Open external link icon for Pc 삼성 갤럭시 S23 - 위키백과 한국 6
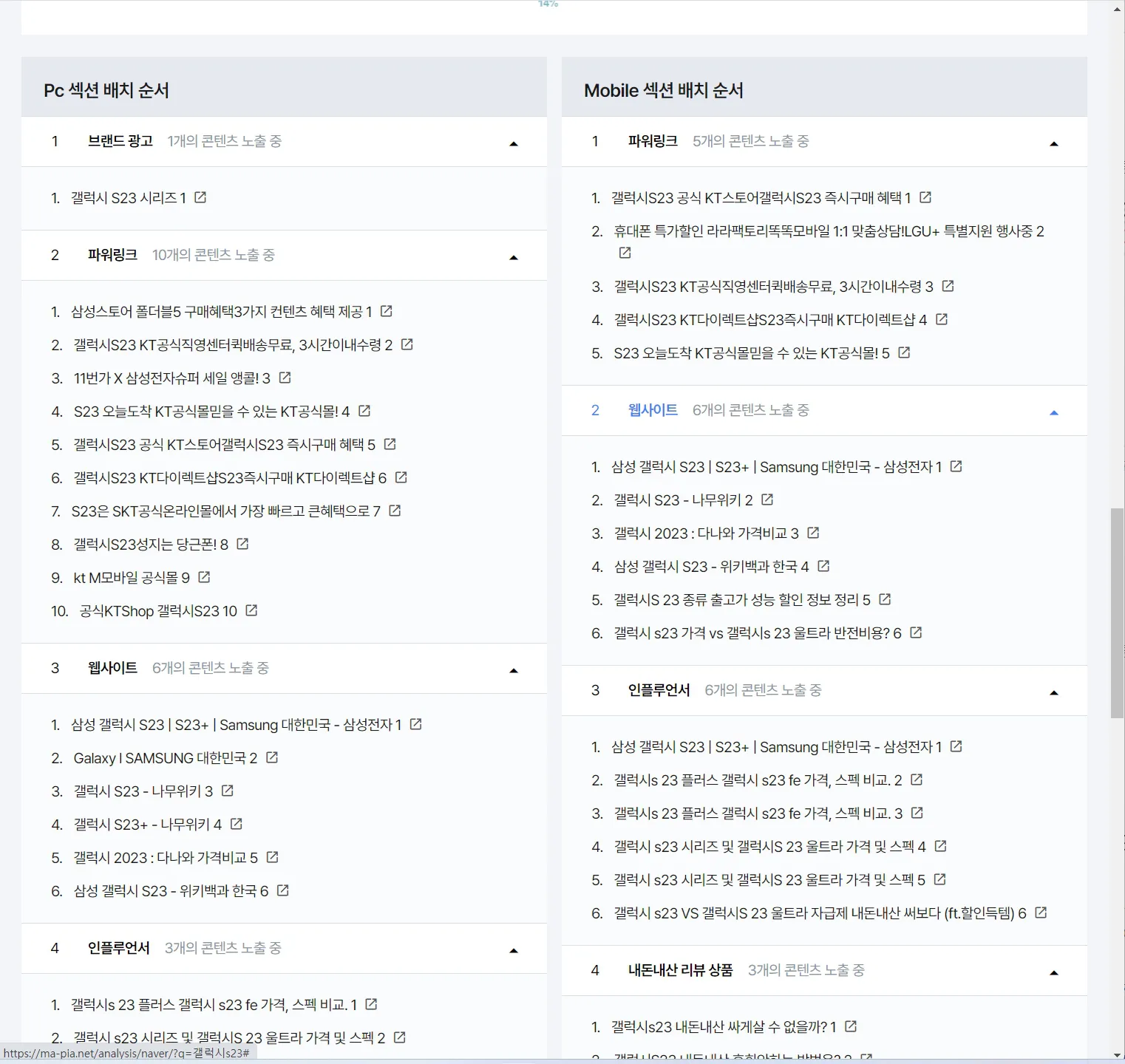This screenshot has width=1125, height=1064. click(282, 890)
